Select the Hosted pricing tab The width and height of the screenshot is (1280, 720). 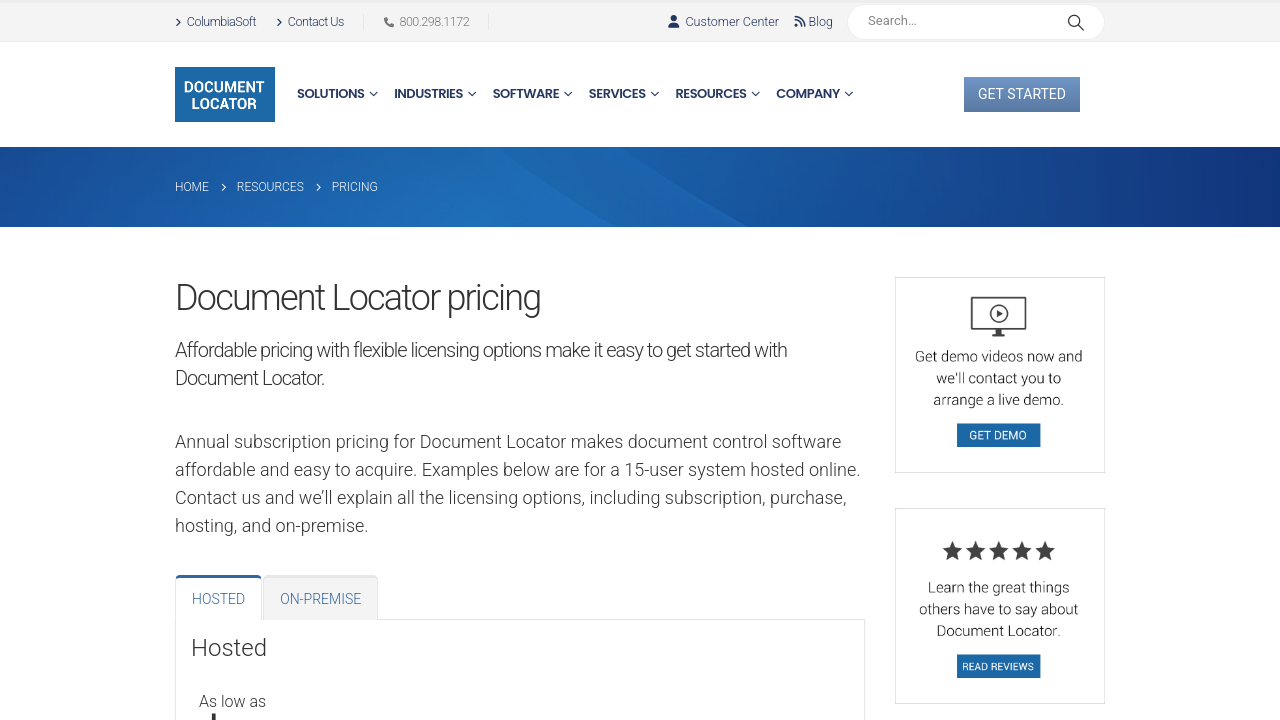[218, 599]
